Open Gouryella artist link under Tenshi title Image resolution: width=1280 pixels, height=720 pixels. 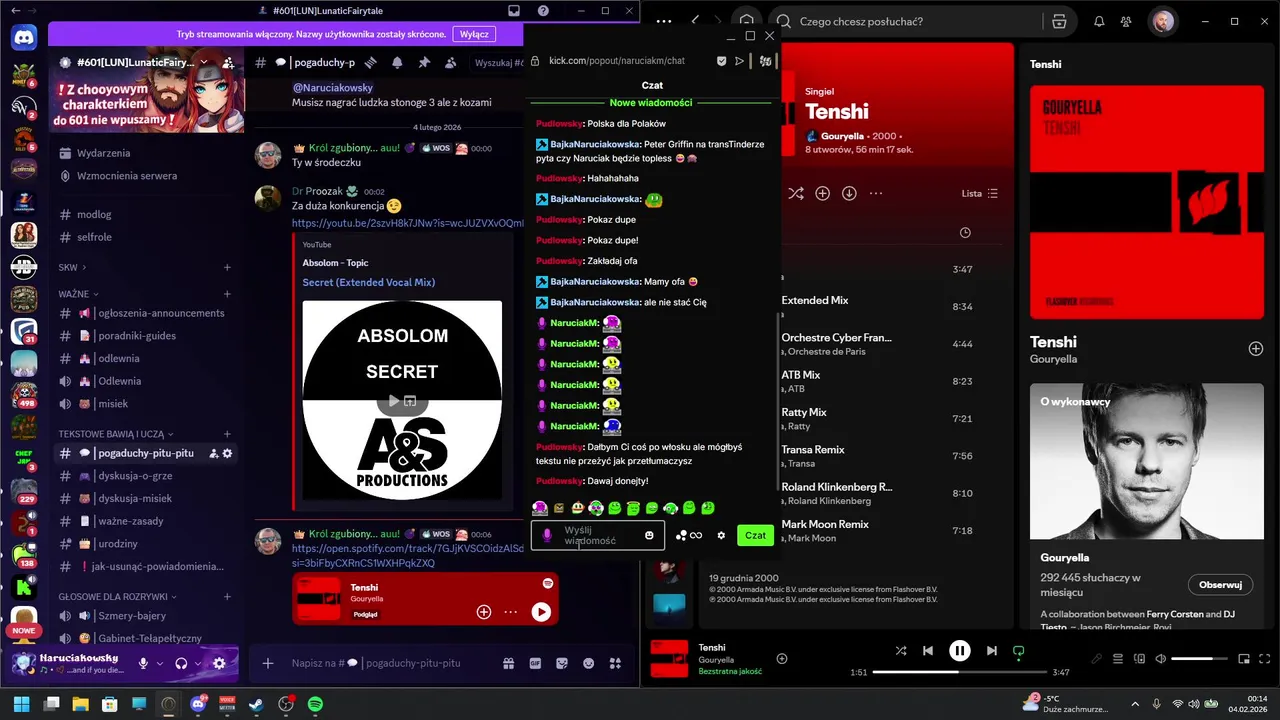point(843,136)
